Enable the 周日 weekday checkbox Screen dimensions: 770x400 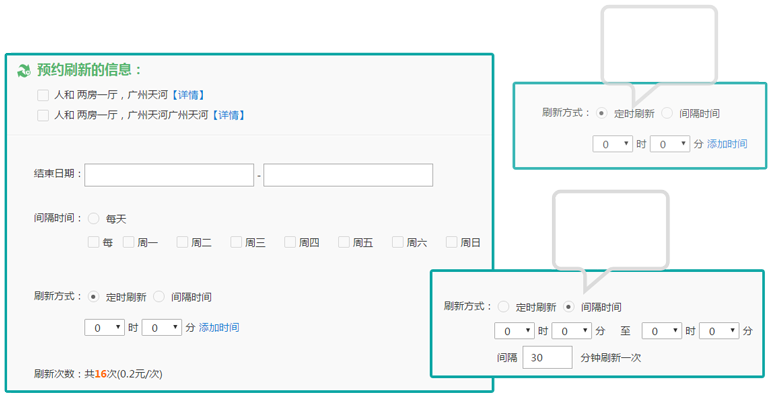tap(452, 242)
